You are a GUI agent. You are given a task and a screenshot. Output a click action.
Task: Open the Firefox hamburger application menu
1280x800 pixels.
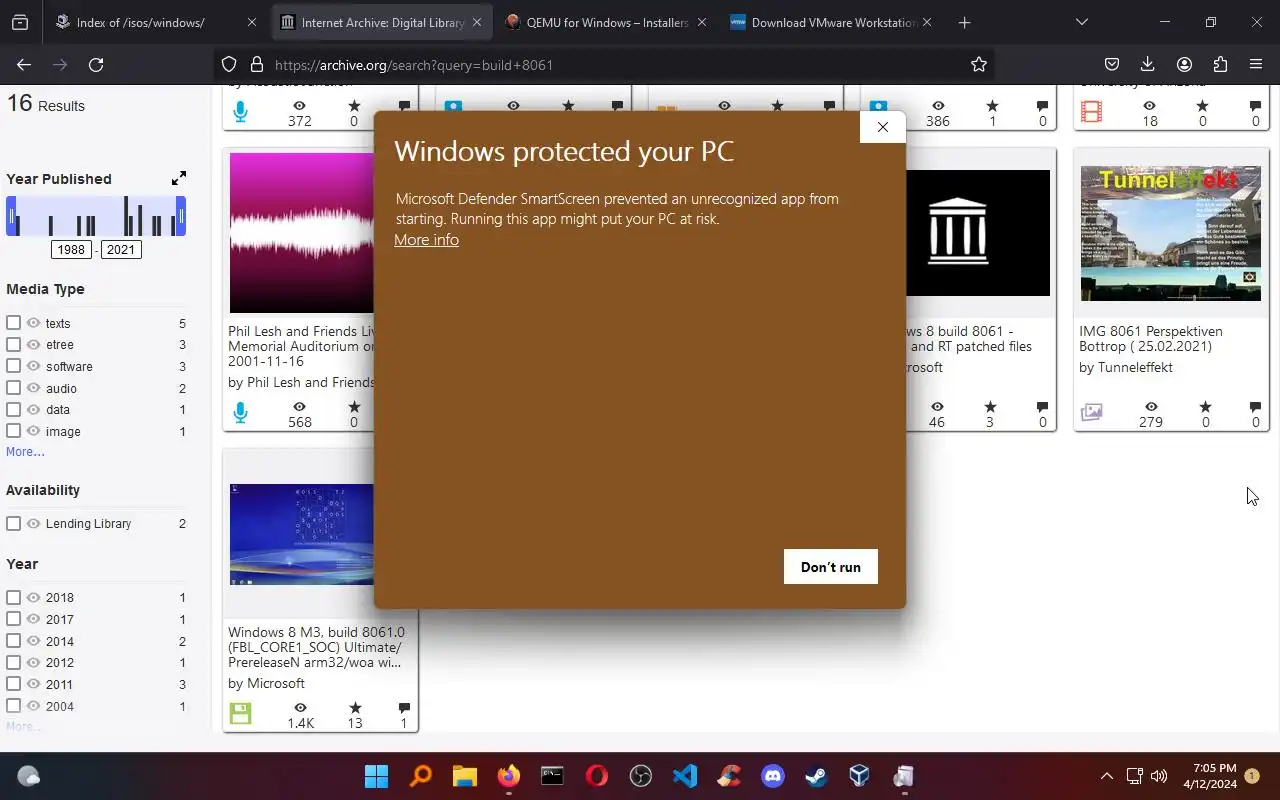pyautogui.click(x=1256, y=65)
